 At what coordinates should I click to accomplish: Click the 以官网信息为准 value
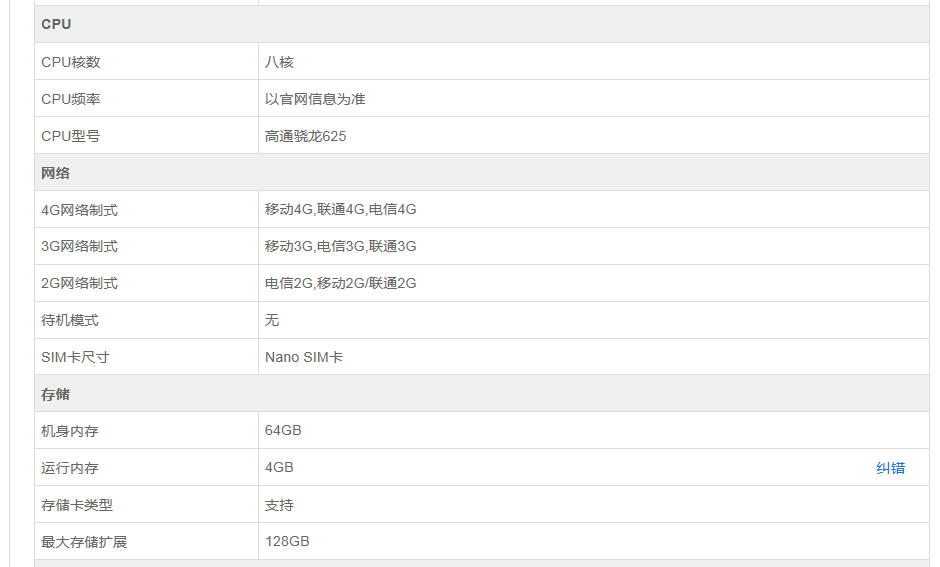pos(315,99)
